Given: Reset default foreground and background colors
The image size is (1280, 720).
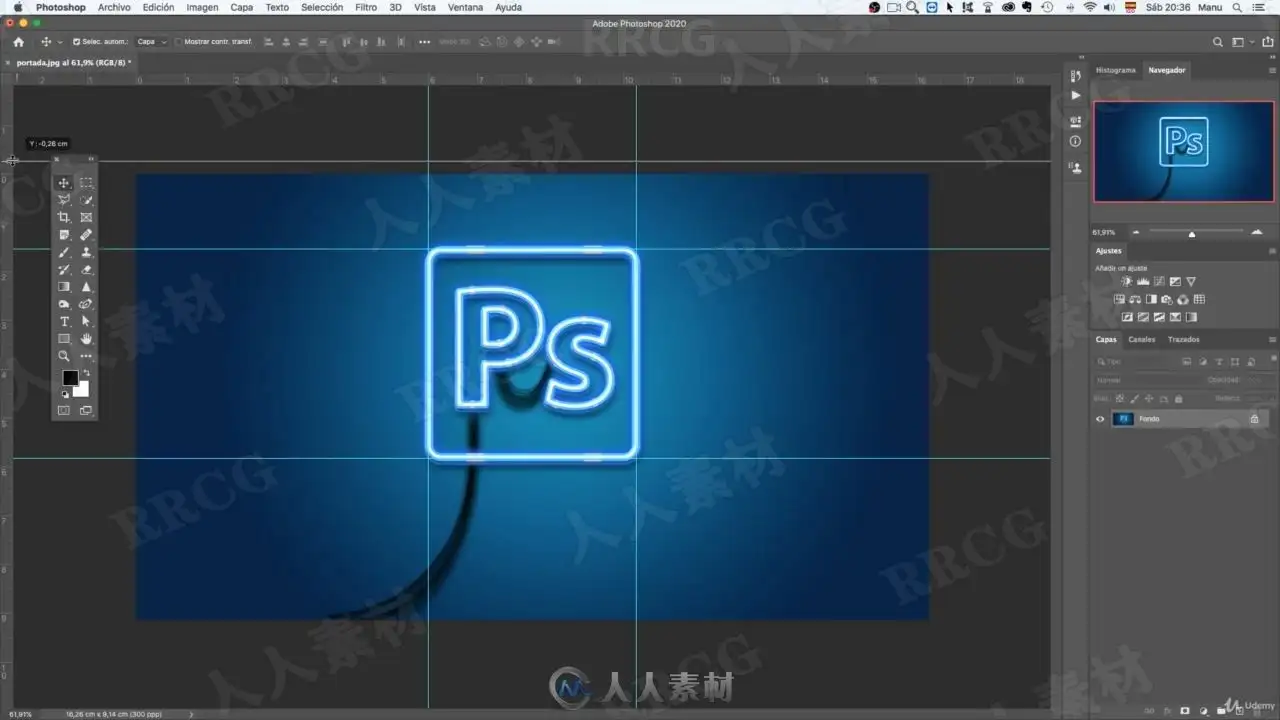Looking at the screenshot, I should click(65, 394).
